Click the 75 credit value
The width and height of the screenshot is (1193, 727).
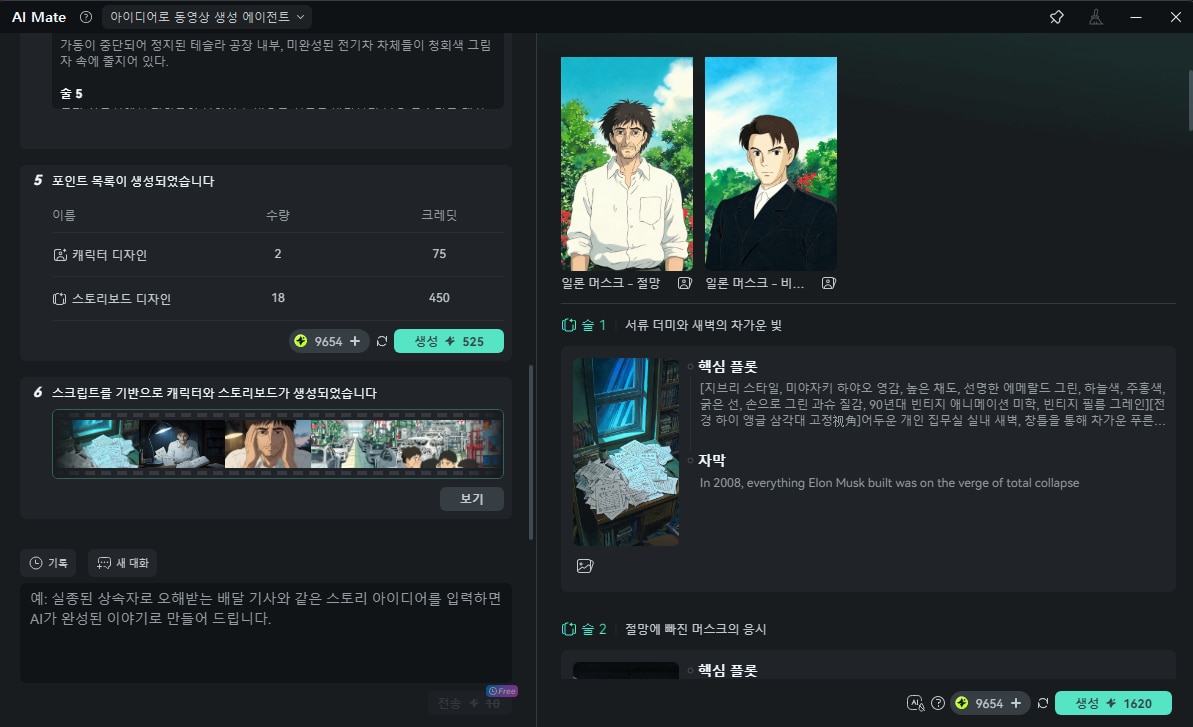[x=439, y=254]
